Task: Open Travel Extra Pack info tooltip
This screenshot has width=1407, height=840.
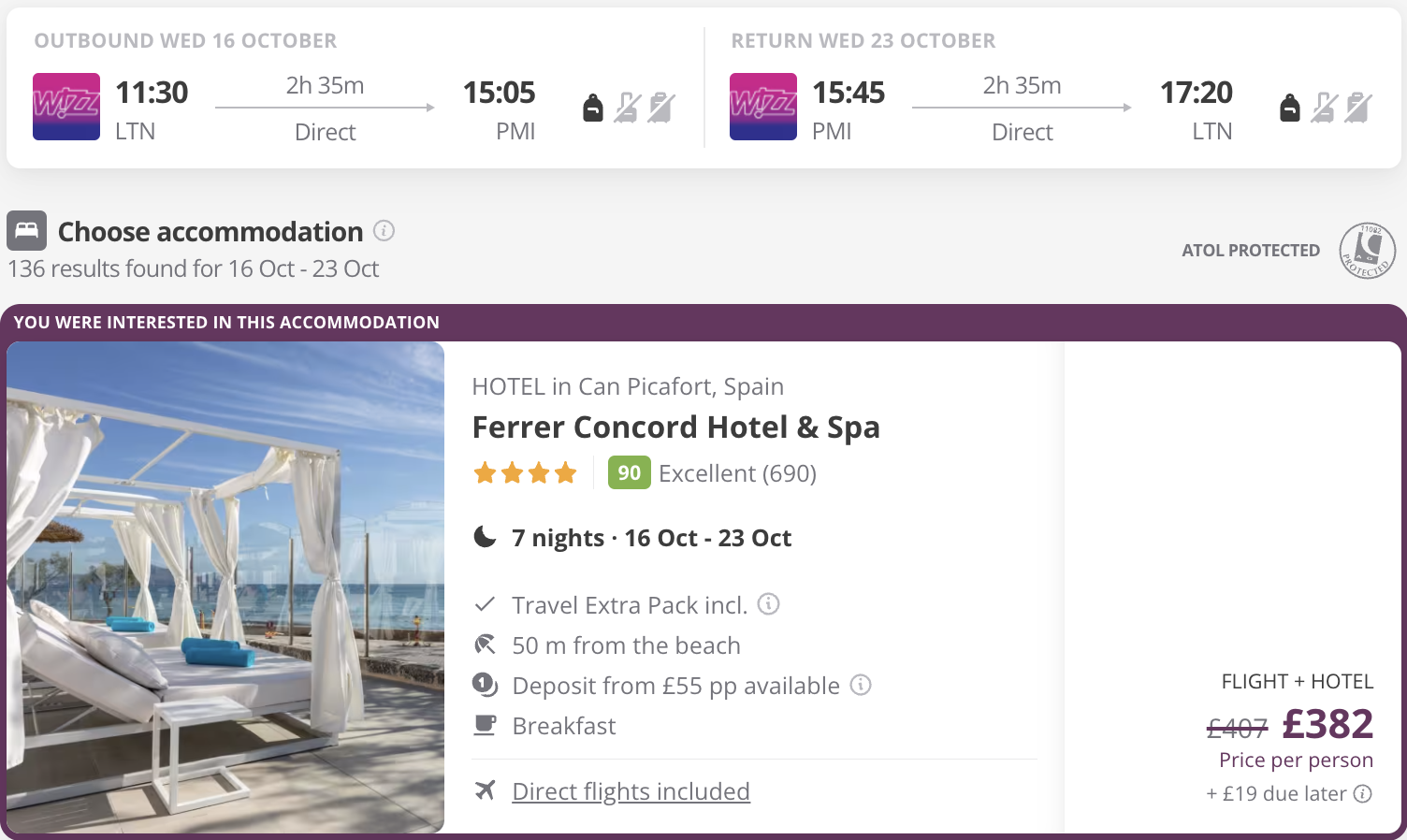Action: [x=768, y=603]
